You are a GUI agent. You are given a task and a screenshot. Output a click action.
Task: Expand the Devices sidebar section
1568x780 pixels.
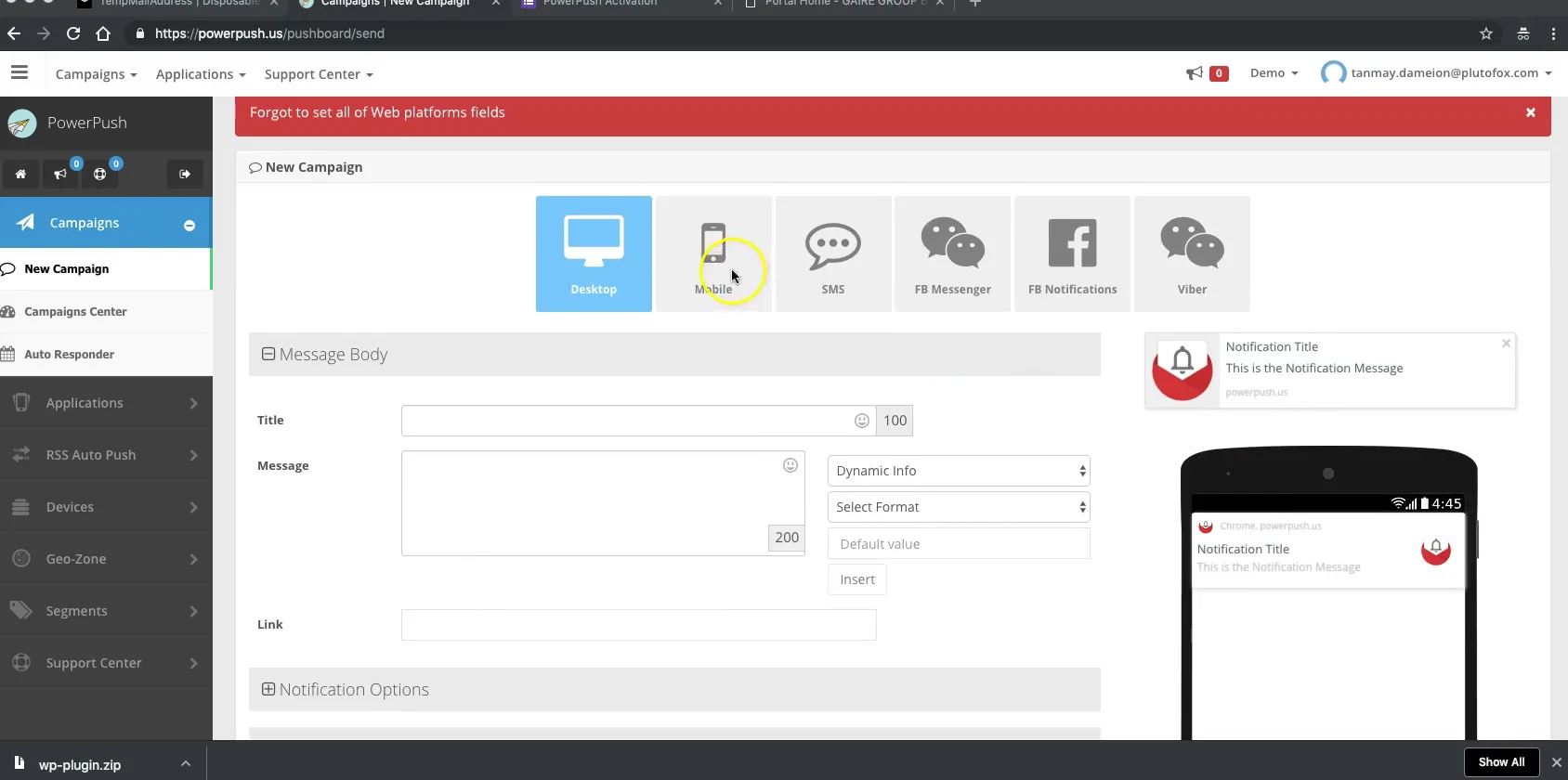106,507
